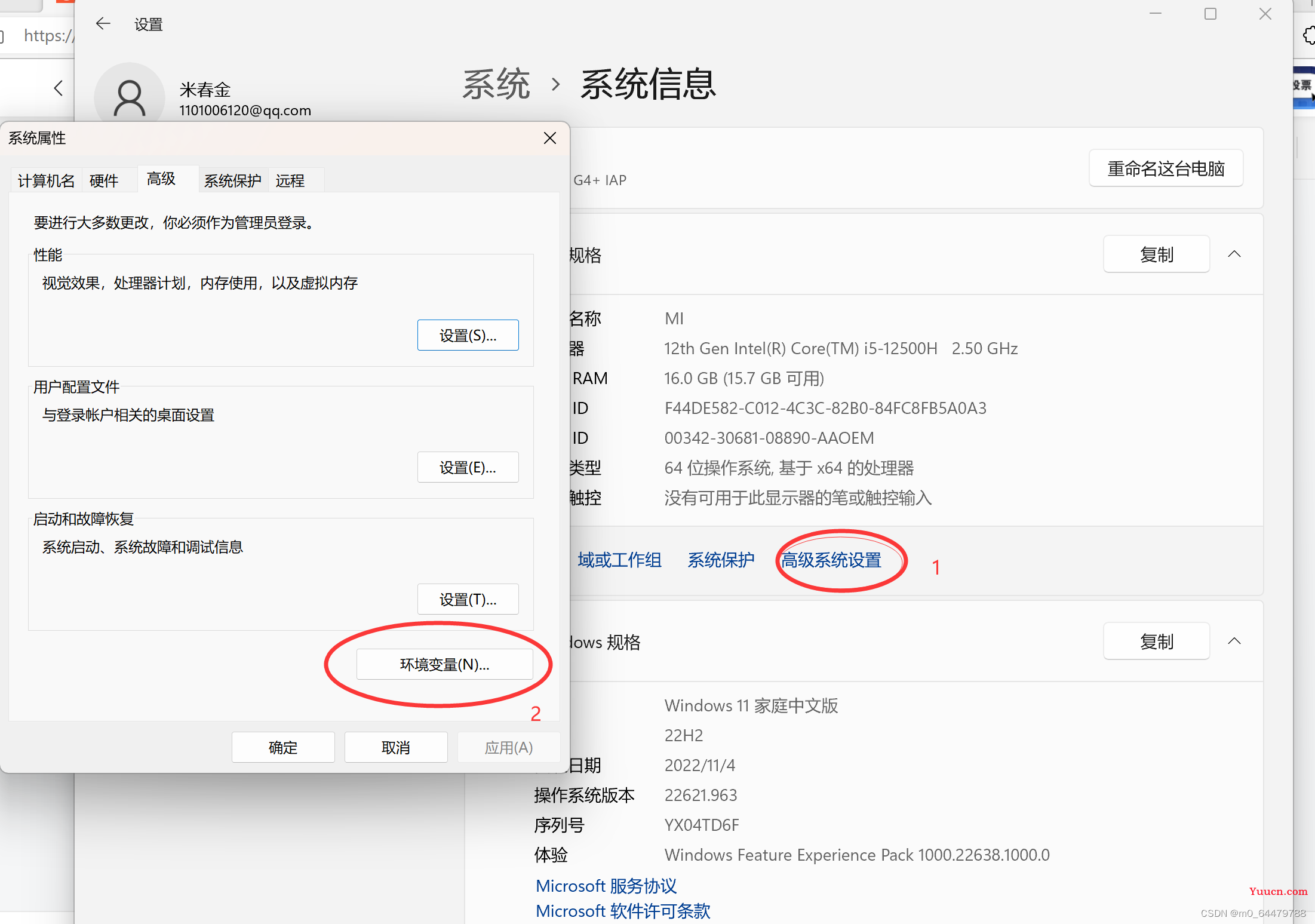Click version value 22H2

pyautogui.click(x=684, y=735)
